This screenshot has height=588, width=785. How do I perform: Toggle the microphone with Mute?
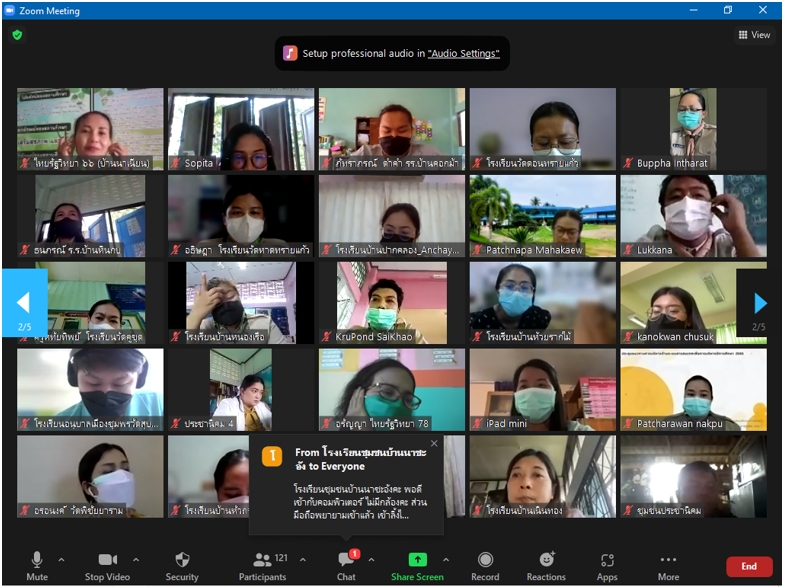pyautogui.click(x=37, y=565)
